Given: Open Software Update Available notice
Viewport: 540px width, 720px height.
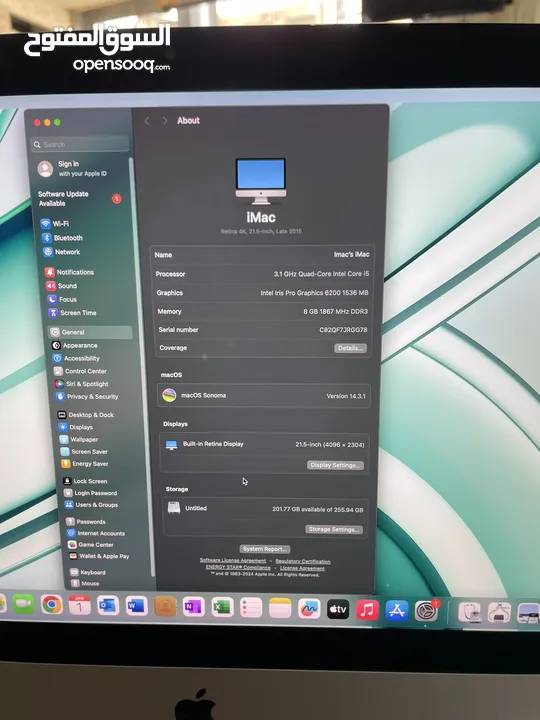Looking at the screenshot, I should 79,198.
